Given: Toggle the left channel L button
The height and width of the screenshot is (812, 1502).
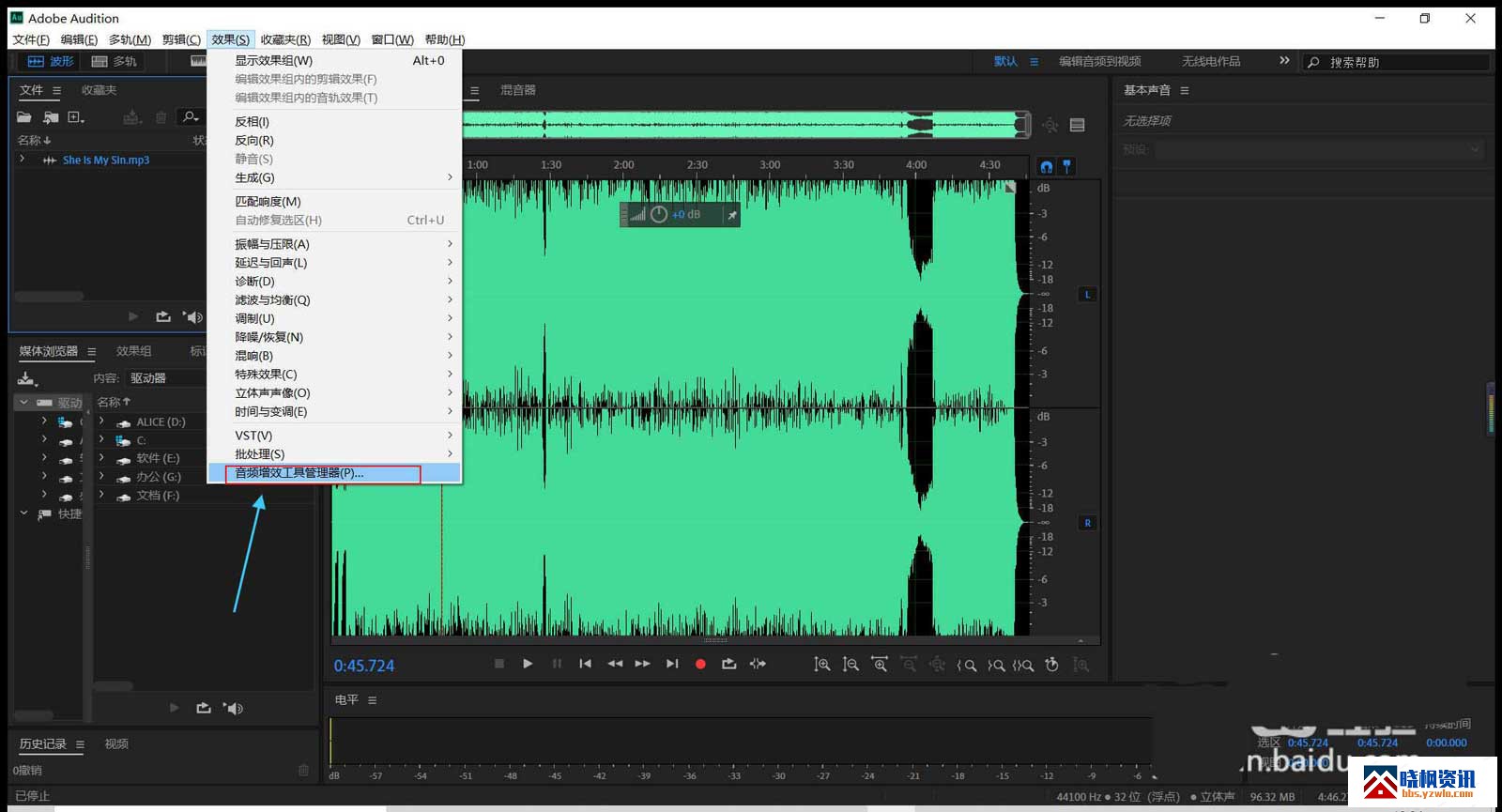Looking at the screenshot, I should pos(1087,295).
